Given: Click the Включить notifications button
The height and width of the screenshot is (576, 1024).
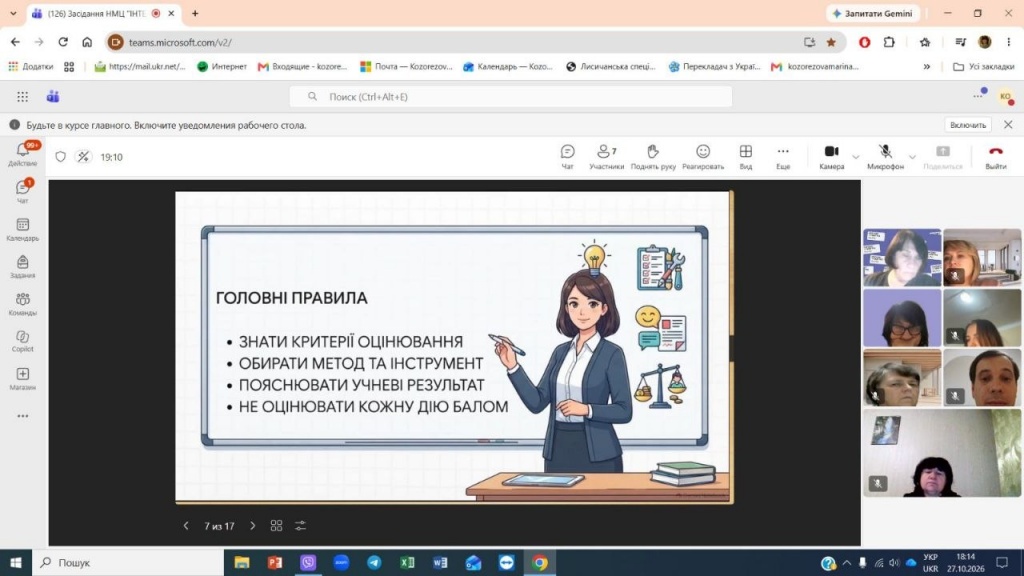Looking at the screenshot, I should click(968, 125).
